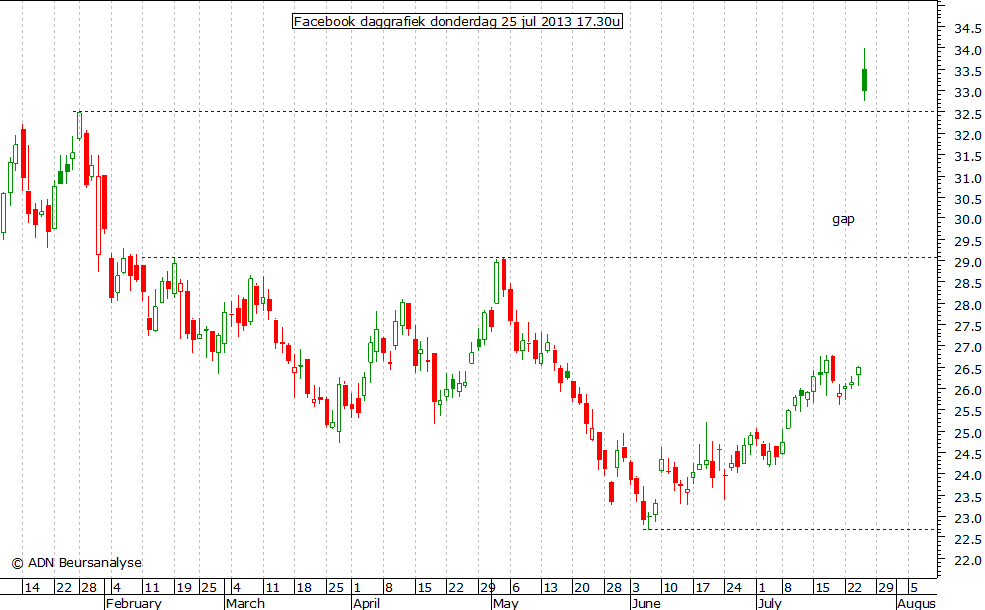Select the date label 6 on the time axis
The width and height of the screenshot is (985, 610).
click(516, 588)
